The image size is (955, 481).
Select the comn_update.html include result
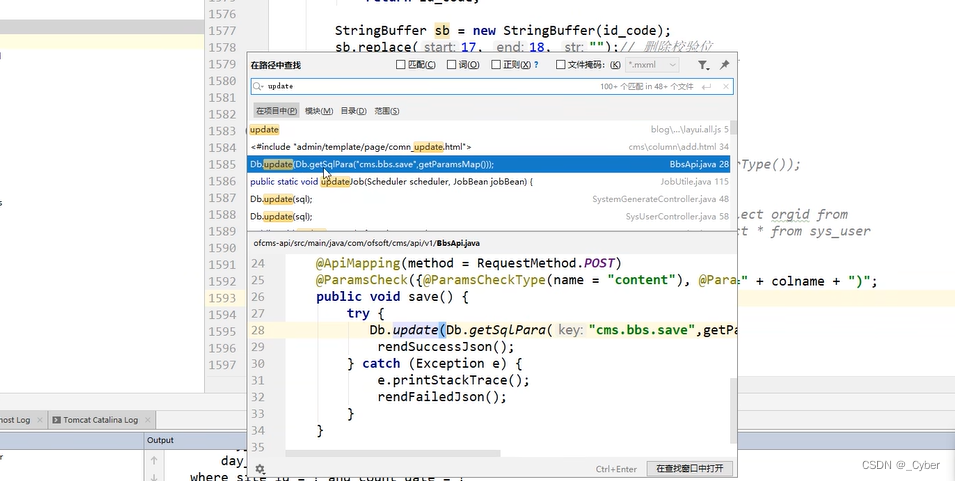(489, 147)
